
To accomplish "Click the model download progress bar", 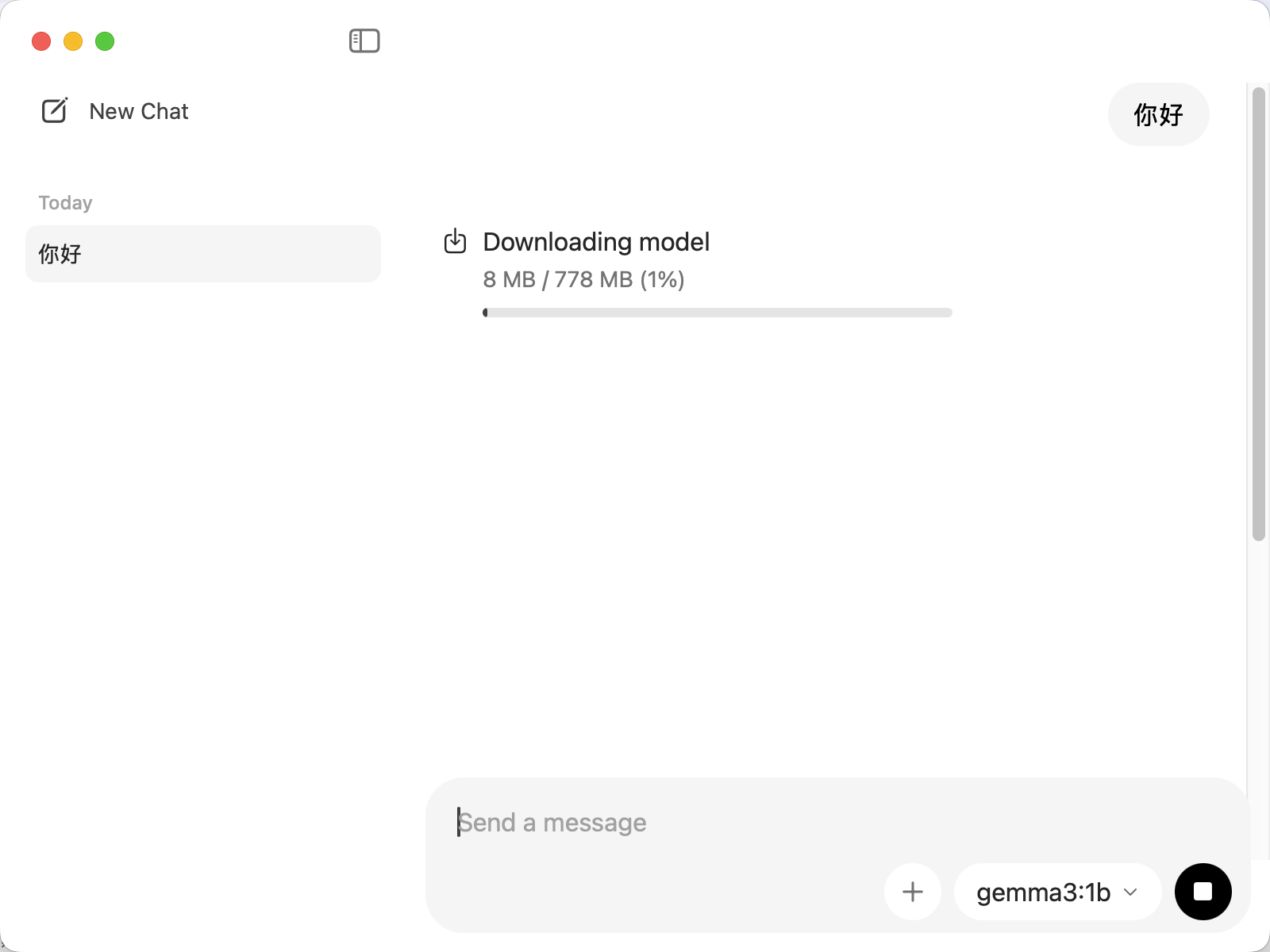I will (717, 313).
